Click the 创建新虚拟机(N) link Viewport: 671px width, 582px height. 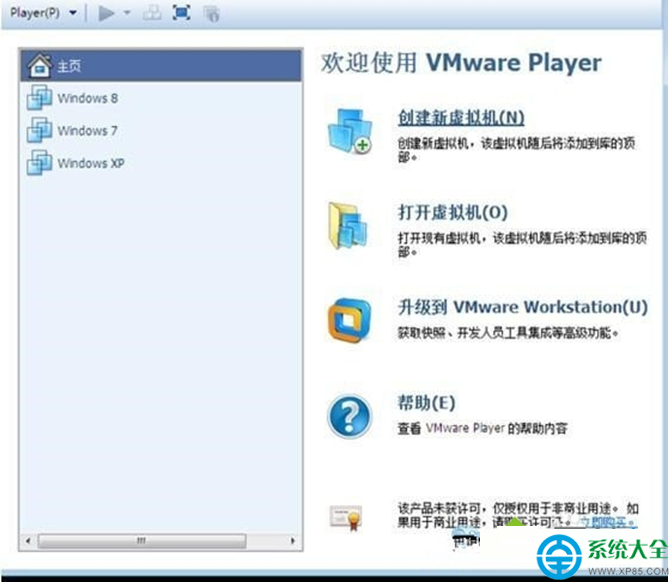pos(461,118)
